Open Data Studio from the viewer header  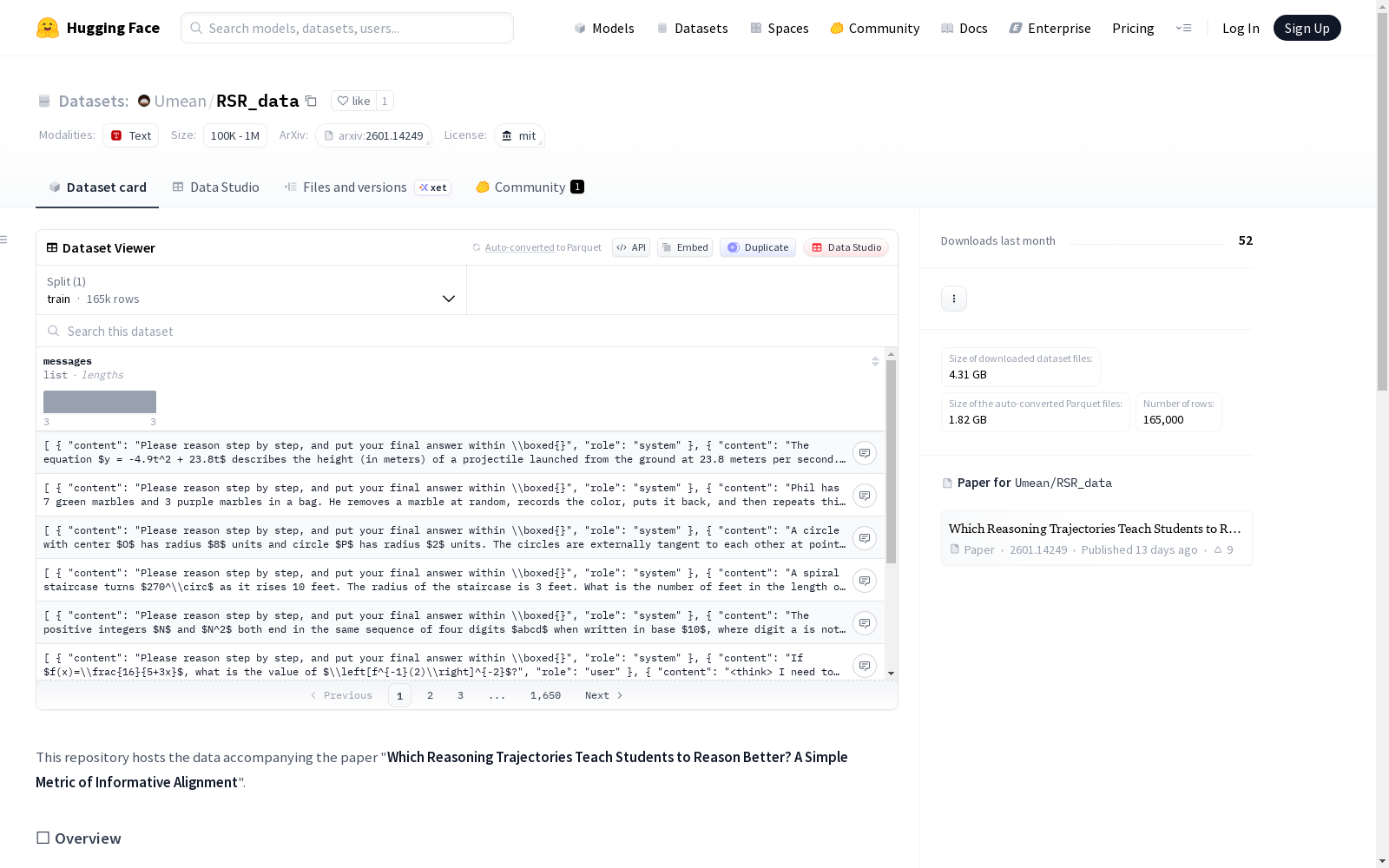846,247
